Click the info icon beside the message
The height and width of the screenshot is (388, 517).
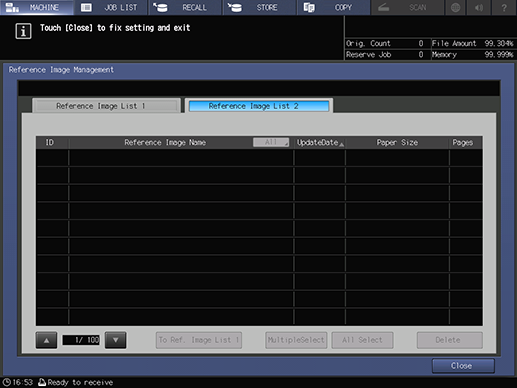coord(23,31)
